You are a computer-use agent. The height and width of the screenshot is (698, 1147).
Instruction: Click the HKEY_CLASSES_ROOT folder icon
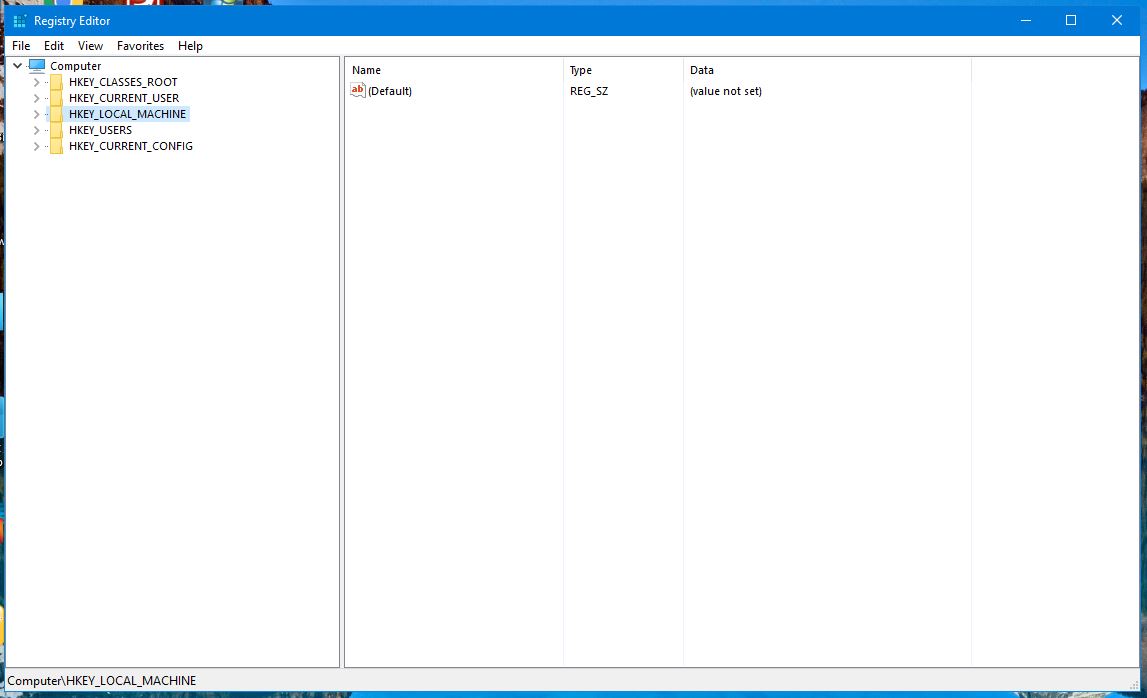[56, 82]
